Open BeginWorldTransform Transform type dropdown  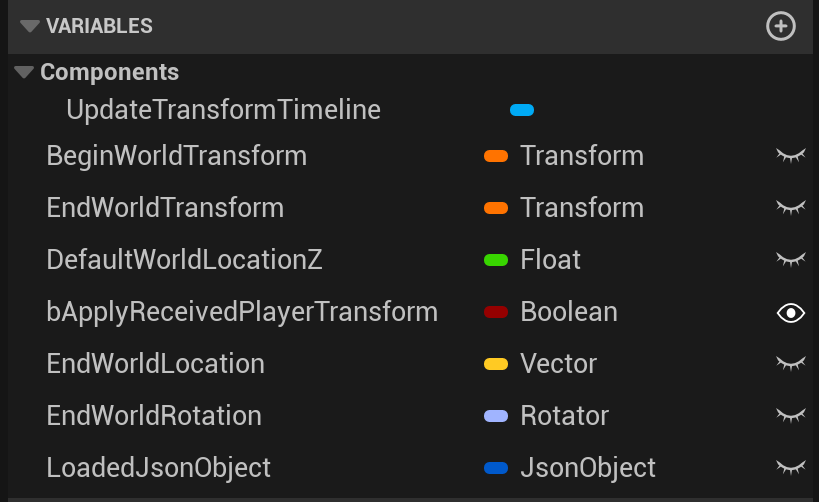pyautogui.click(x=581, y=156)
